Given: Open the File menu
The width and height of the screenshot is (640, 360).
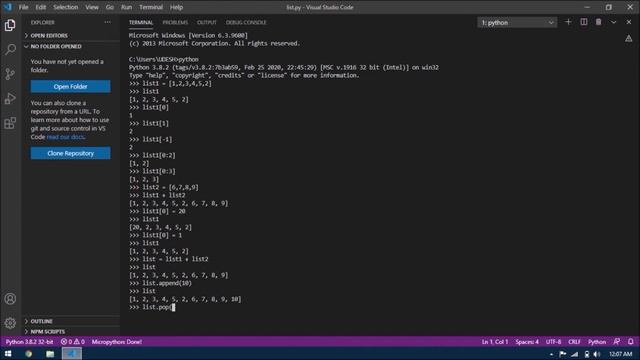Looking at the screenshot, I should point(23,7).
